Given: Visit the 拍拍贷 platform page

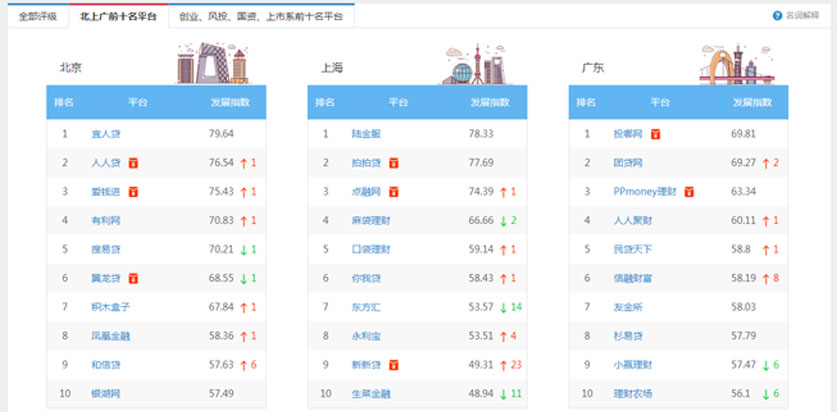Looking at the screenshot, I should click(x=367, y=163).
